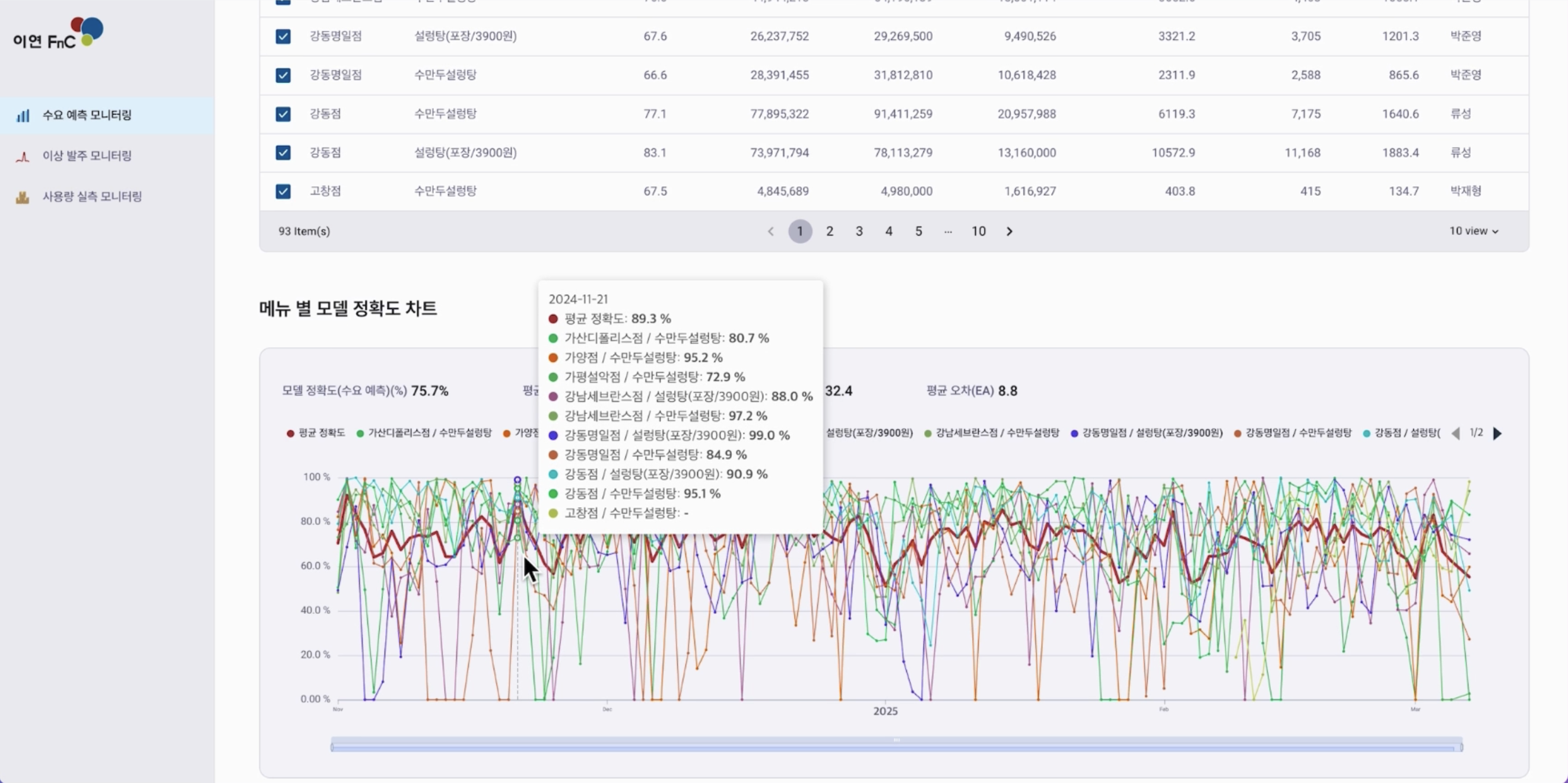Uncheck the 고창점 수만두설렁탕 row checkbox

(283, 191)
